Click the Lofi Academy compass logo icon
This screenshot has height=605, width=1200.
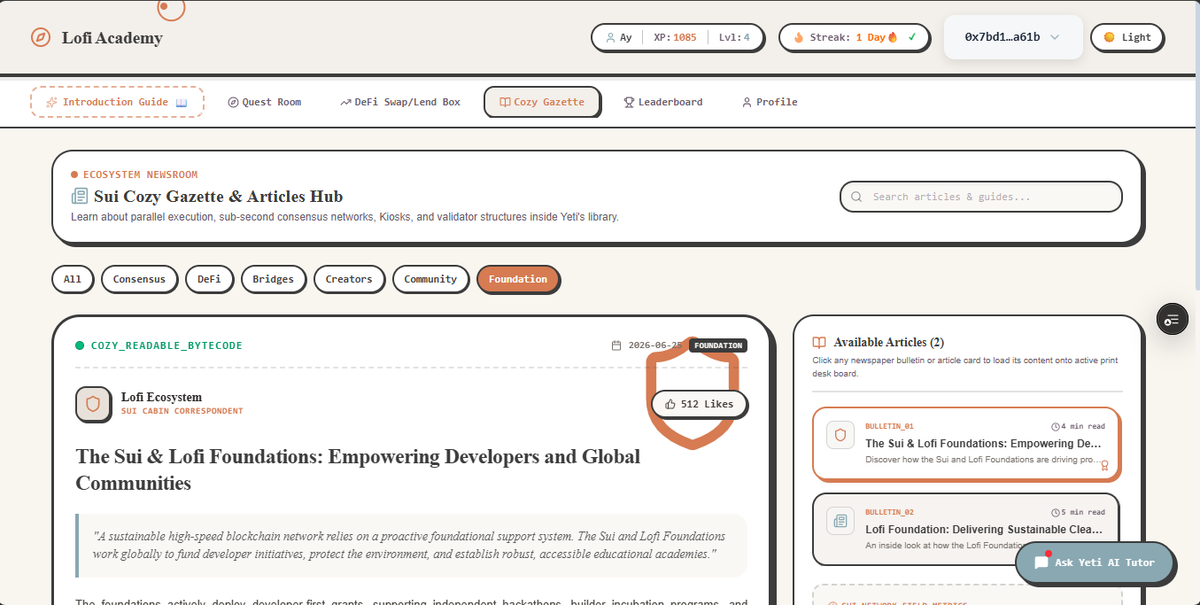tap(40, 38)
